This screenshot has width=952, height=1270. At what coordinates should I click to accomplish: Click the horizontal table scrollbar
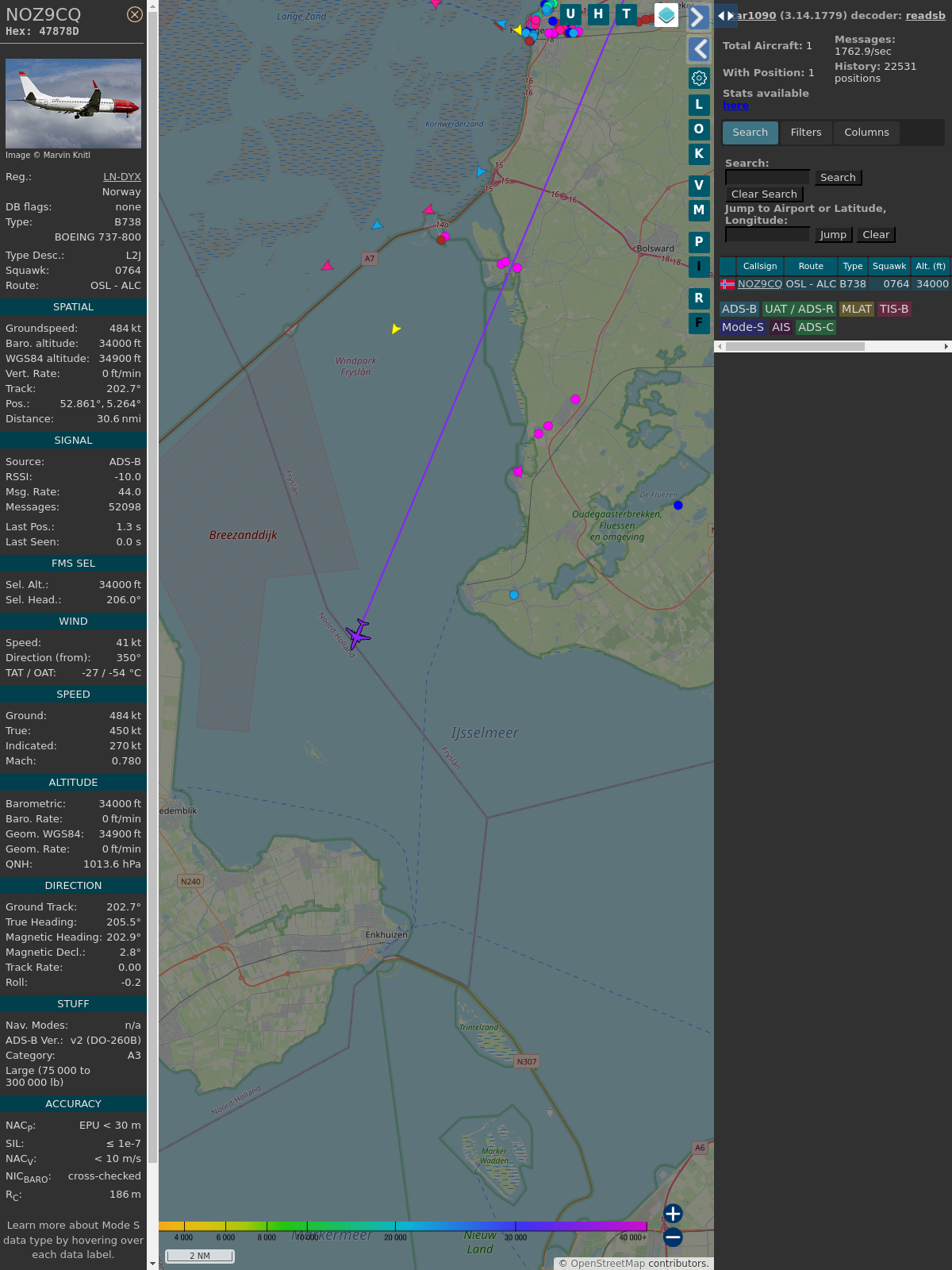tap(795, 346)
